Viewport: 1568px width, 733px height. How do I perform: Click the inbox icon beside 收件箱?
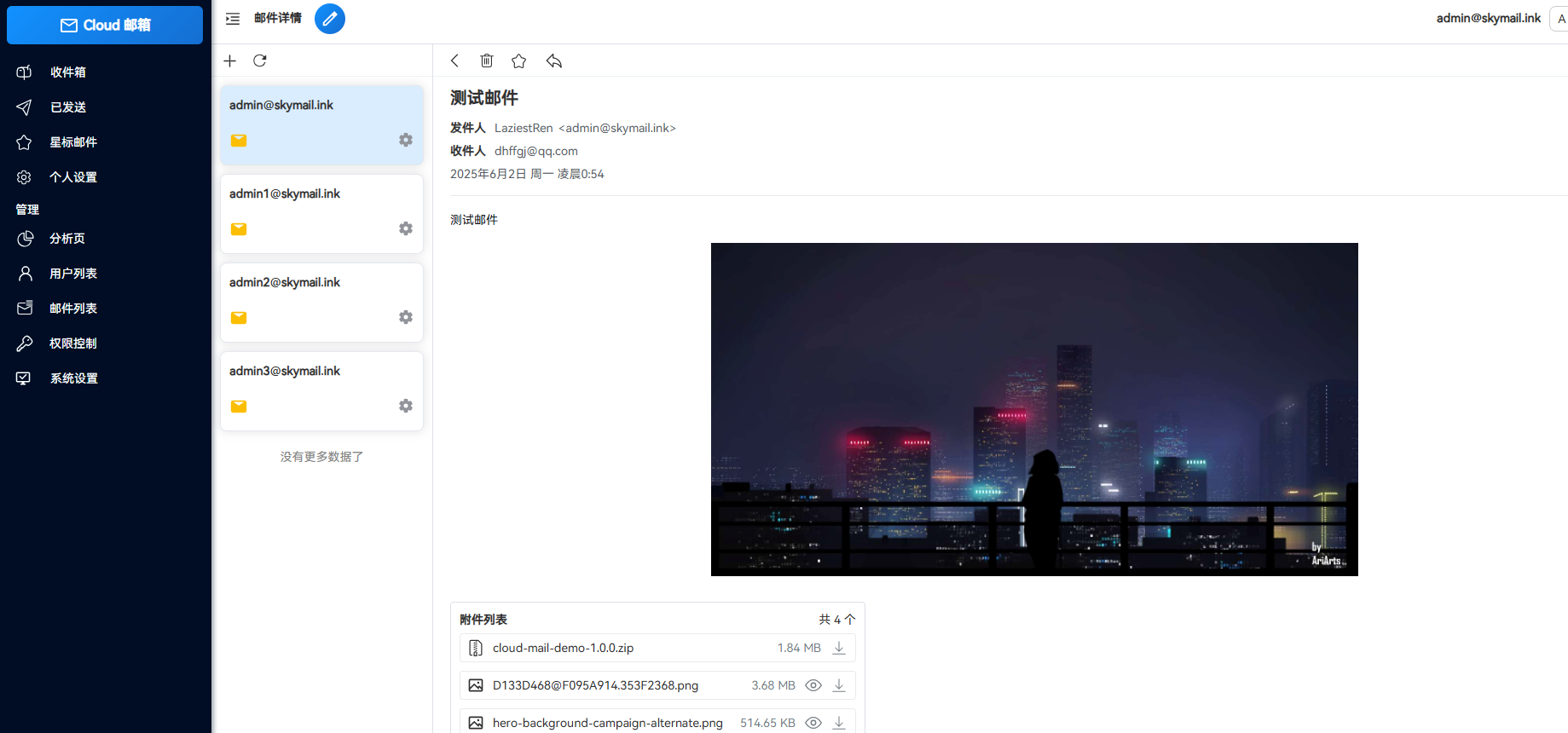(x=25, y=72)
